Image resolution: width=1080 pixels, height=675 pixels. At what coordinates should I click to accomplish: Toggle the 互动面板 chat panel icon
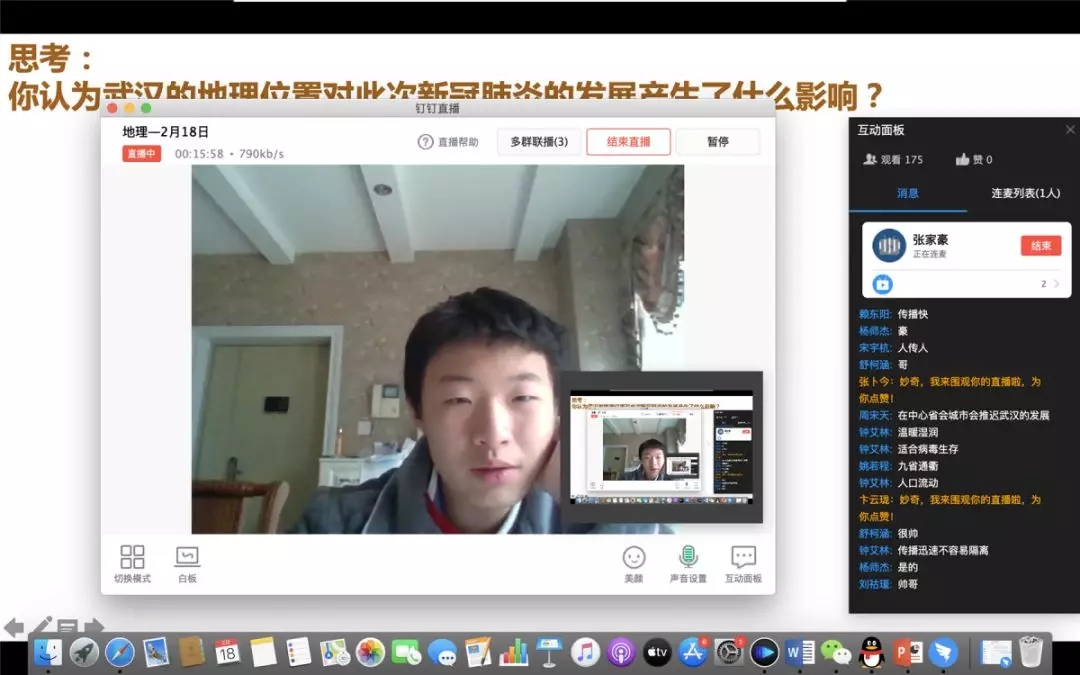pos(743,558)
